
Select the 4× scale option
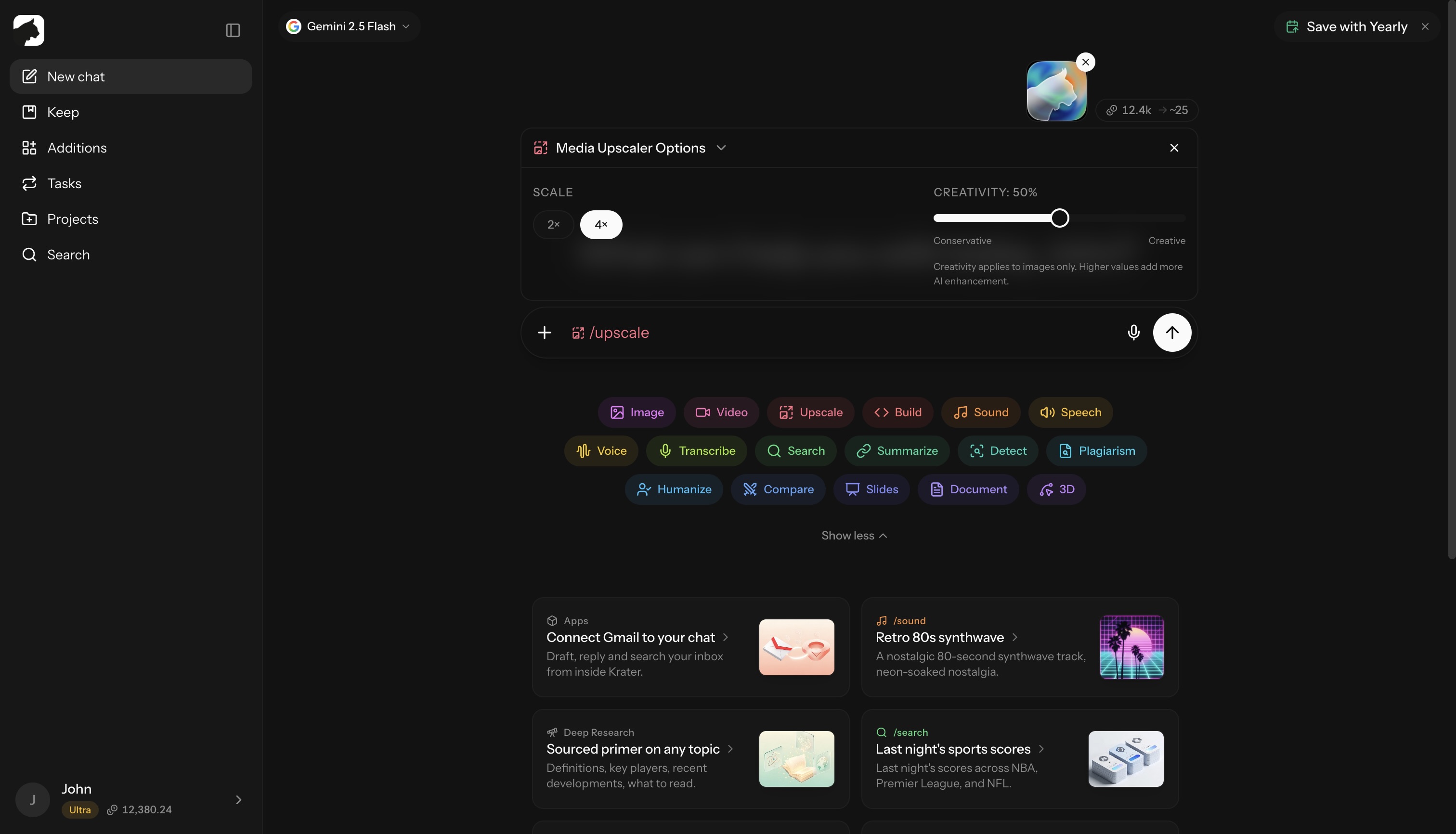[600, 225]
